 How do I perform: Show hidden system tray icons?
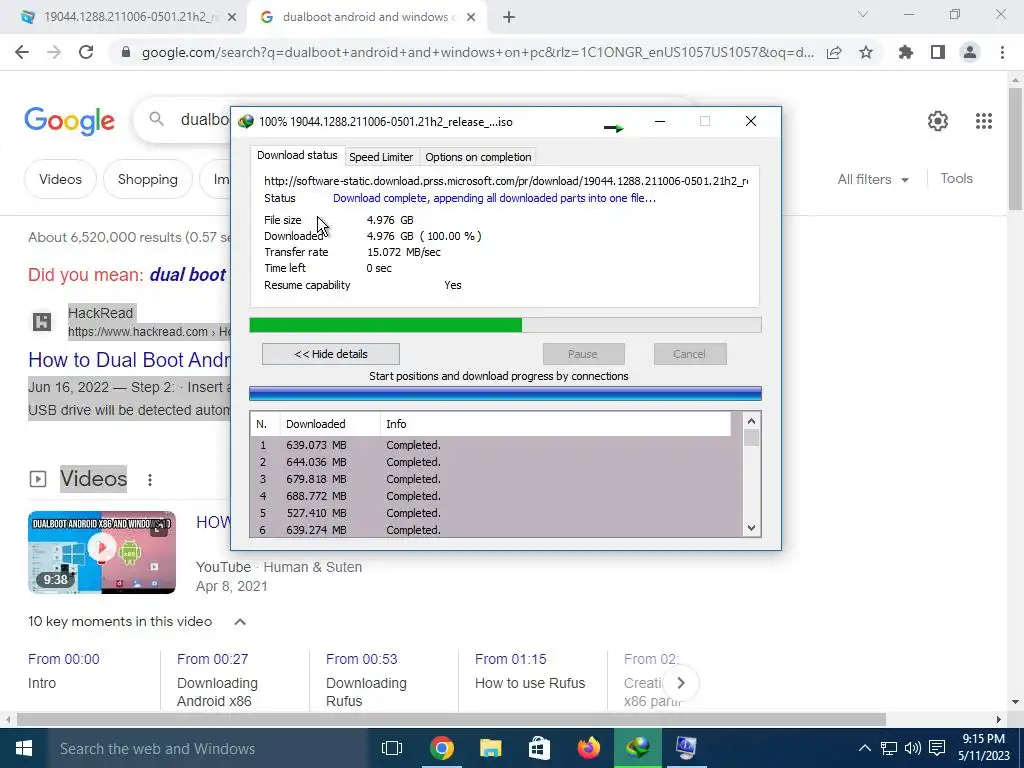click(x=864, y=748)
